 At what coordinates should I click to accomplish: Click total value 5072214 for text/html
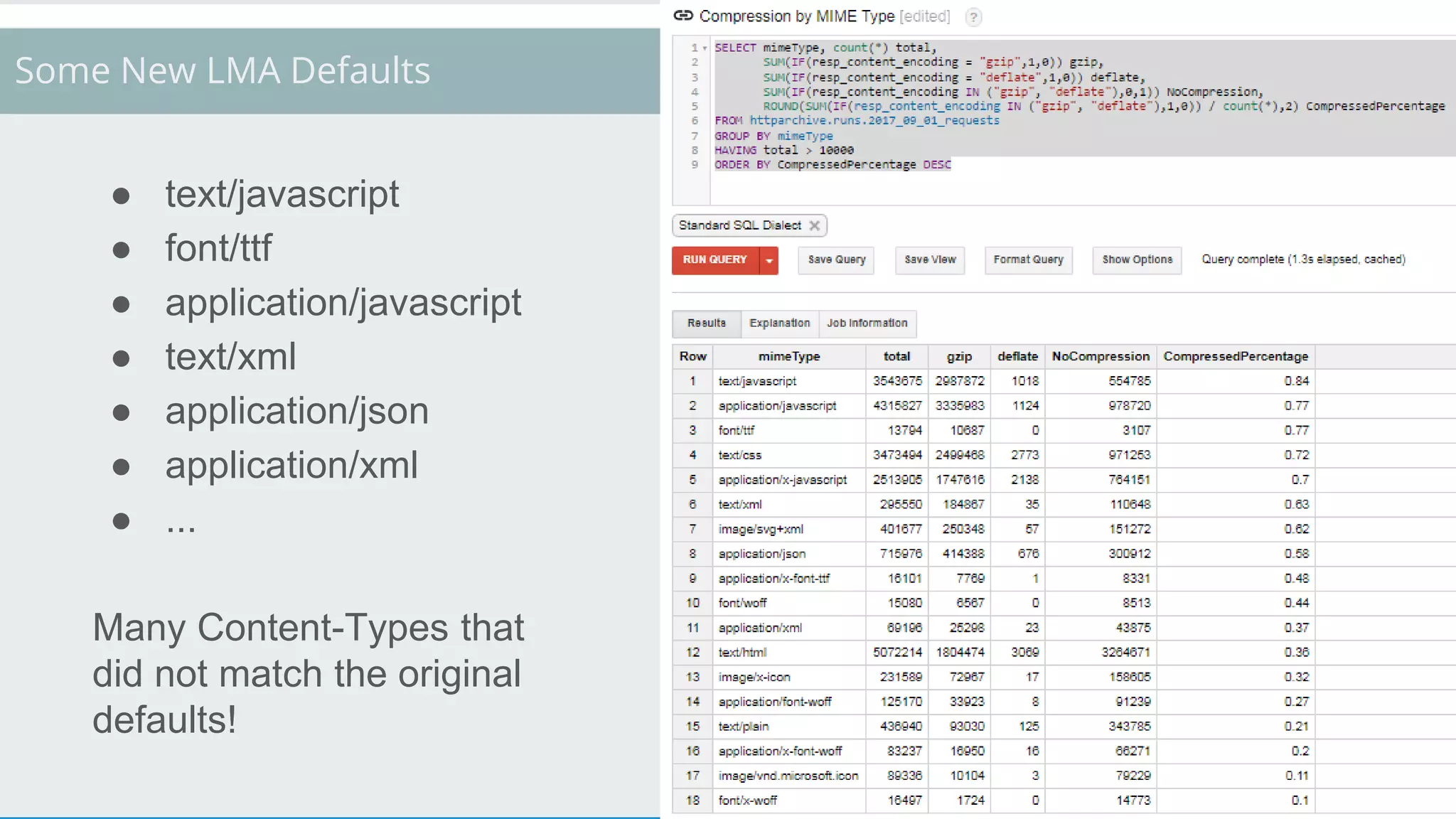point(897,653)
